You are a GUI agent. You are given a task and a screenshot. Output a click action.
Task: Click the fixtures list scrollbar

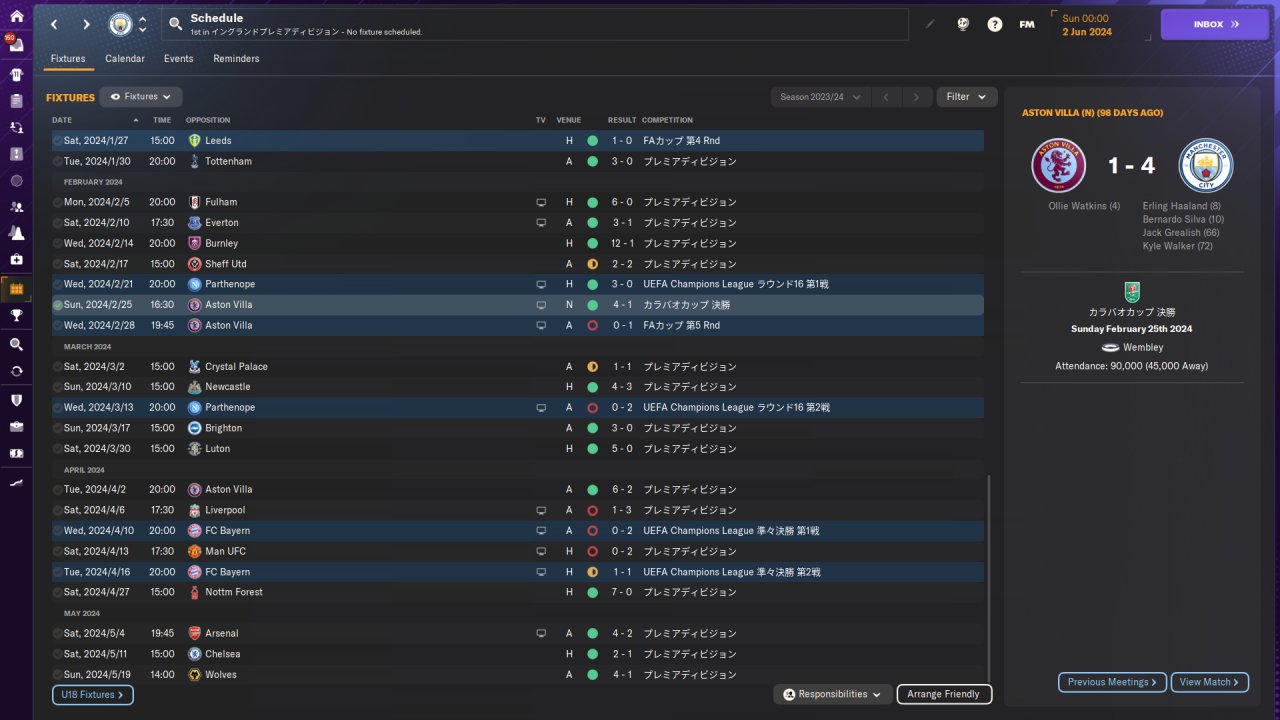click(x=988, y=580)
